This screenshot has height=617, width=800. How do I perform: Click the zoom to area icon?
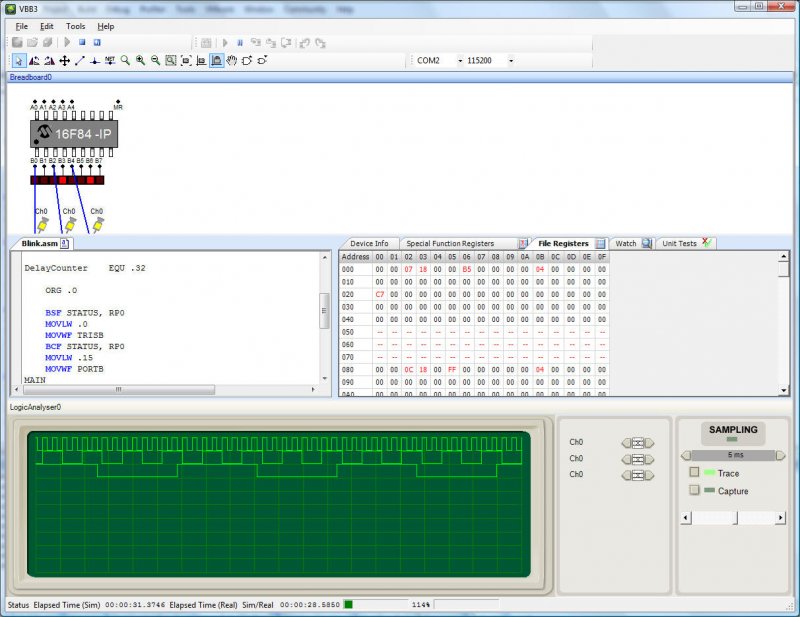171,61
